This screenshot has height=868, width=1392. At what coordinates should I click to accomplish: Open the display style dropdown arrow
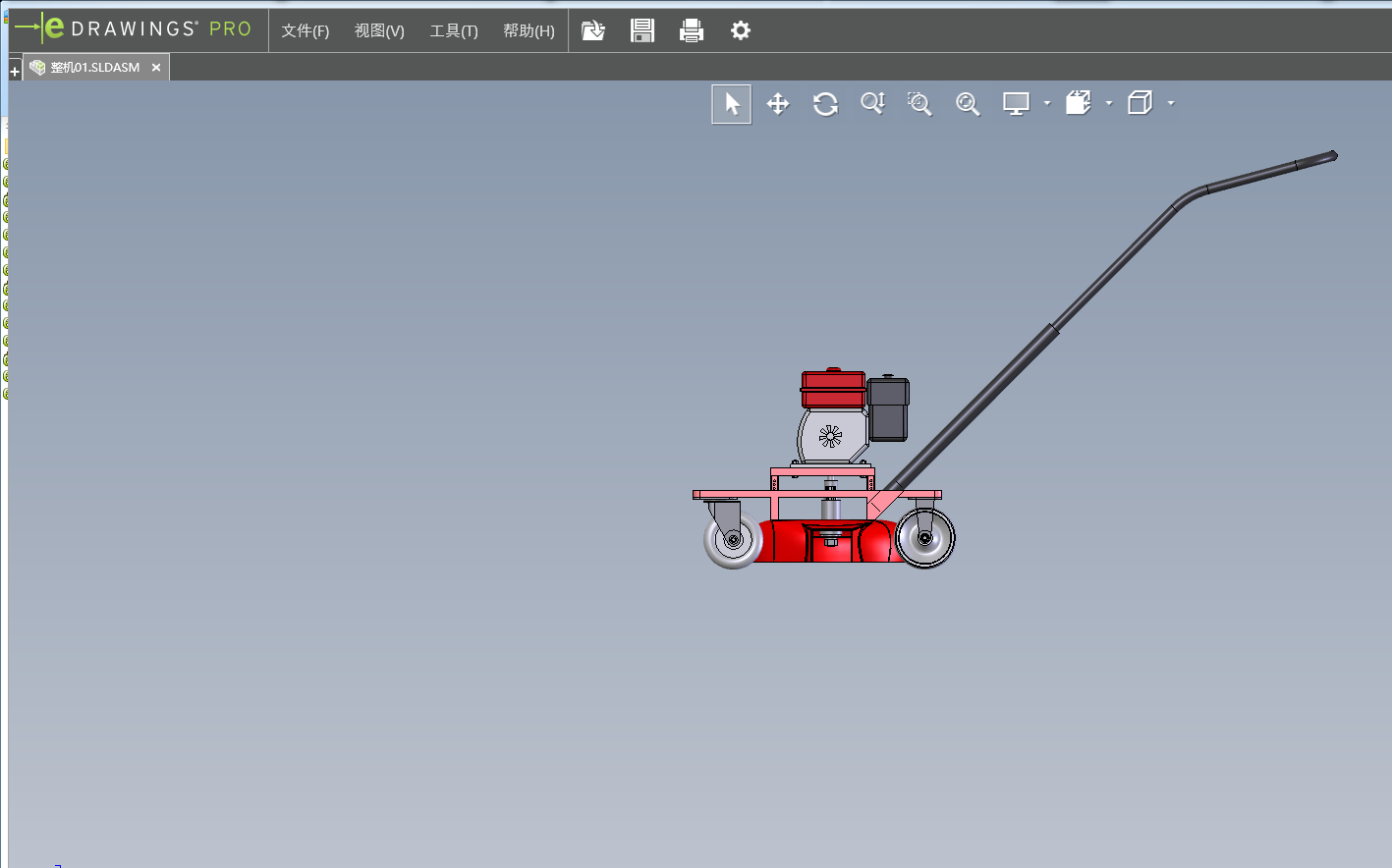click(1171, 103)
